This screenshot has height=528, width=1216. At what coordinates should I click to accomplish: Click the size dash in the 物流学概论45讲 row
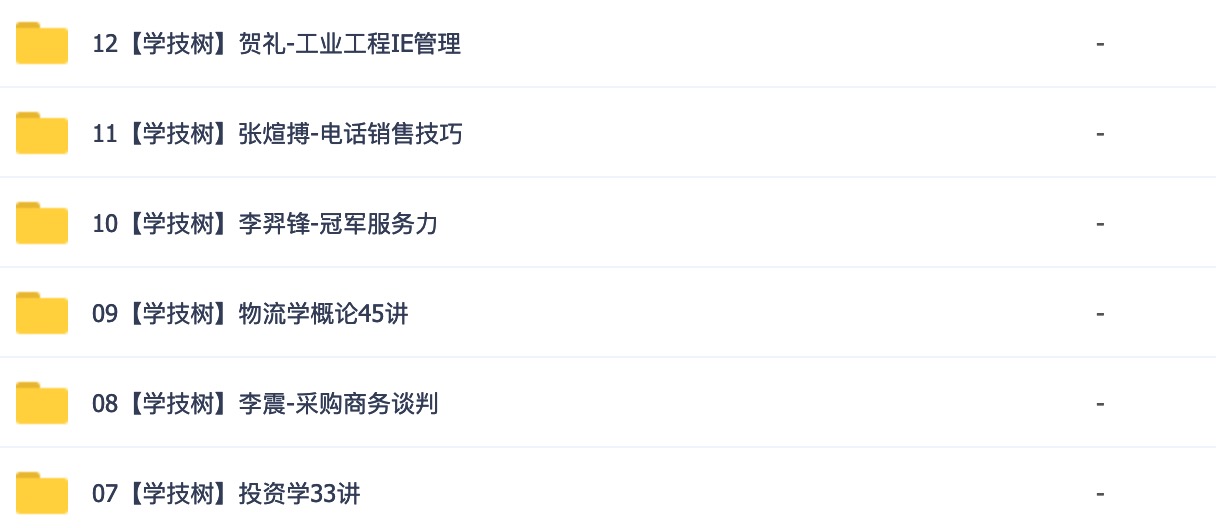(x=1100, y=314)
